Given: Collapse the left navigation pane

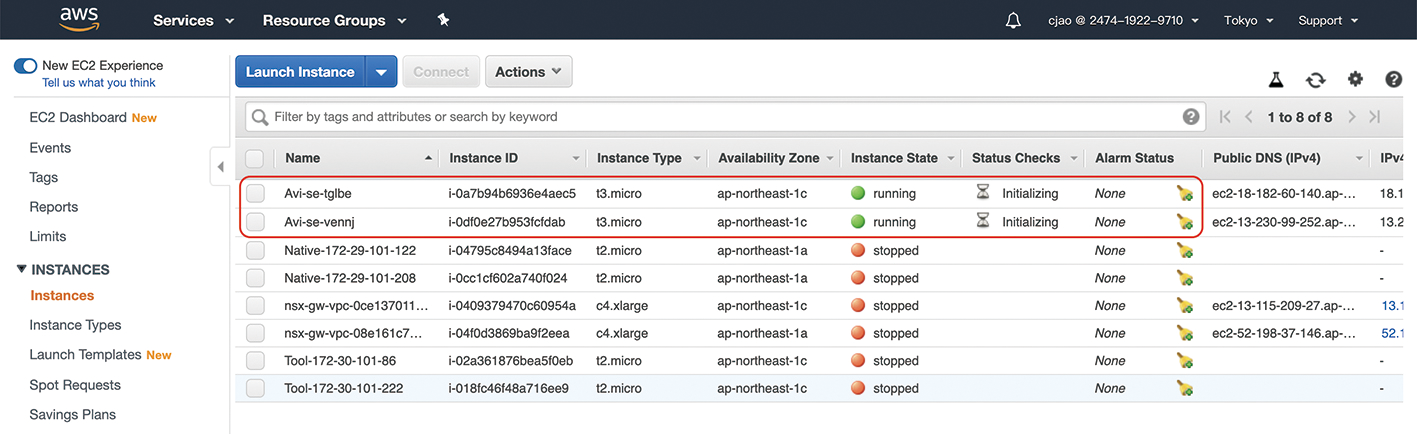Looking at the screenshot, I should click(x=221, y=167).
